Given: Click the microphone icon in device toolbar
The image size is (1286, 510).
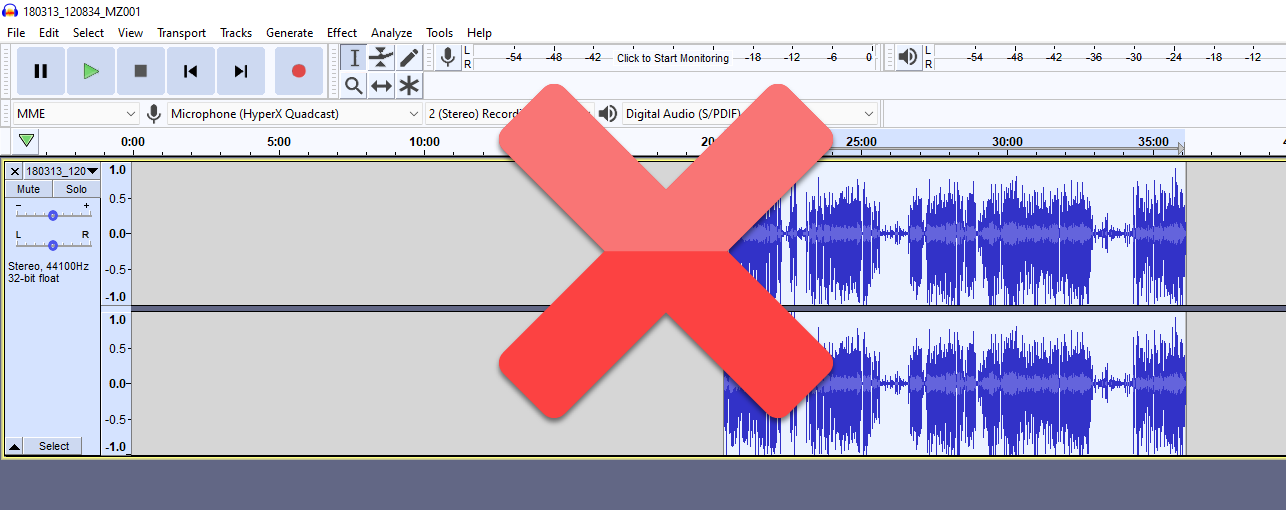Looking at the screenshot, I should (x=153, y=113).
